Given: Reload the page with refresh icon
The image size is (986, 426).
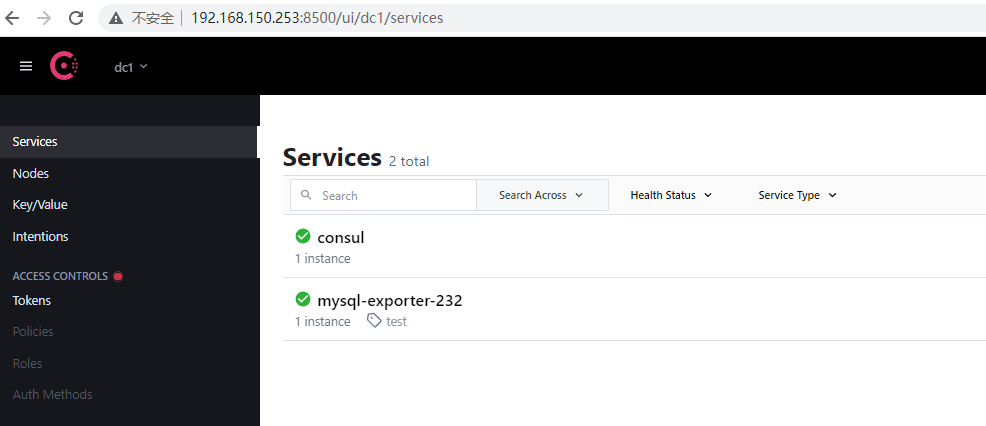Looking at the screenshot, I should click(x=76, y=18).
